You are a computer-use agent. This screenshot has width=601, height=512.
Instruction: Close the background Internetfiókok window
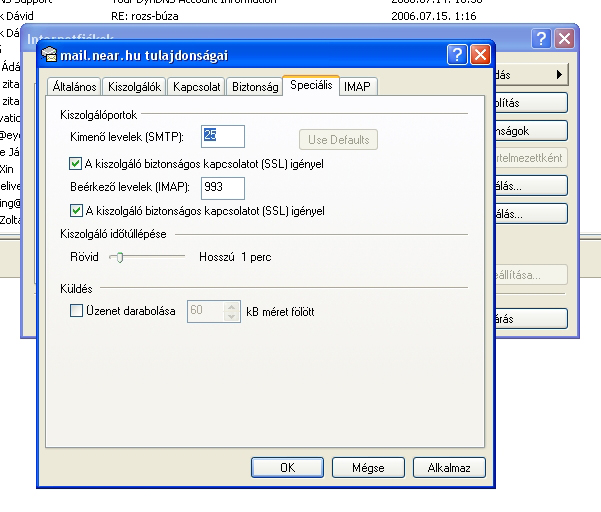tap(565, 39)
